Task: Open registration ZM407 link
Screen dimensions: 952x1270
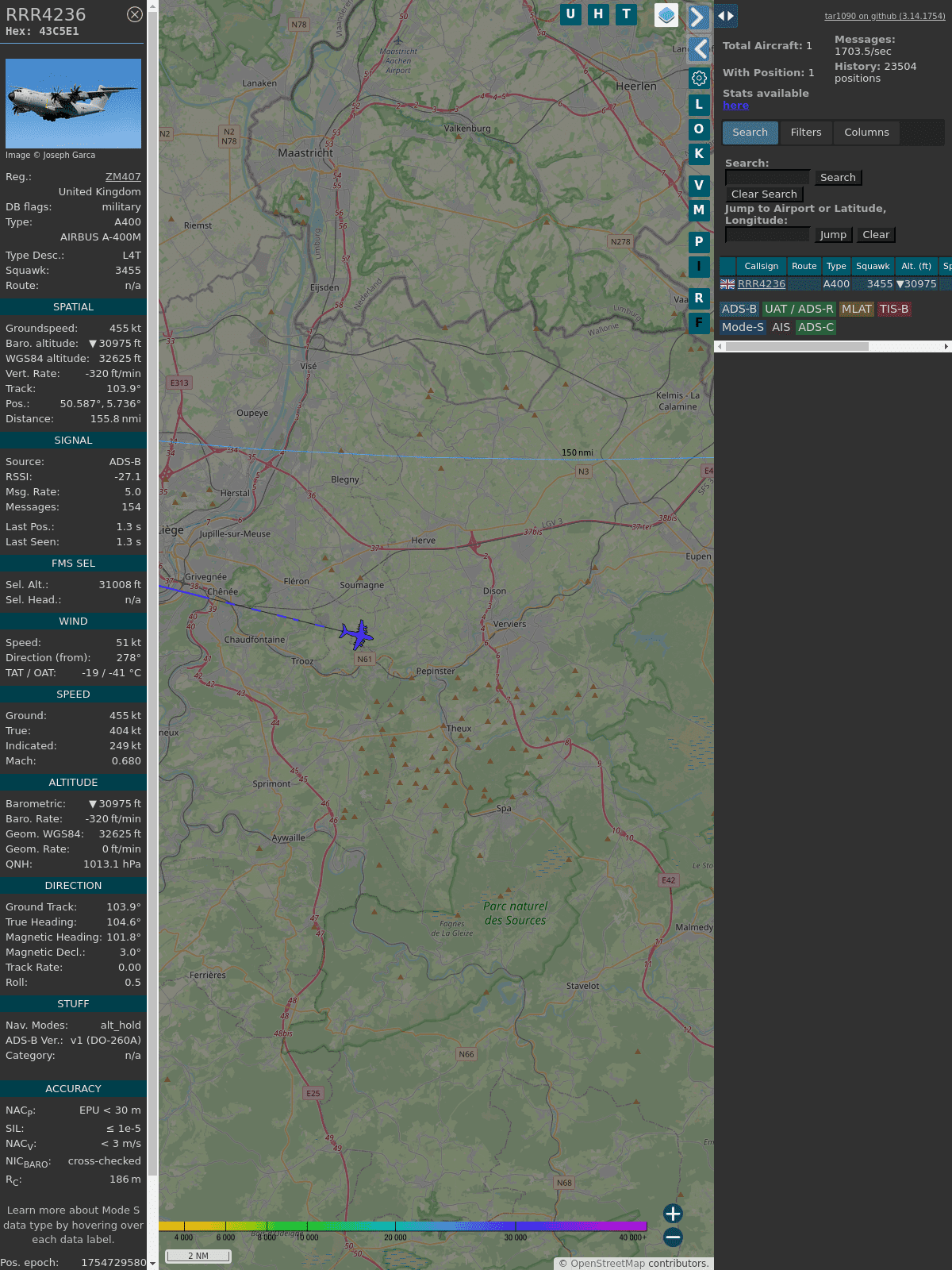Action: click(x=123, y=177)
